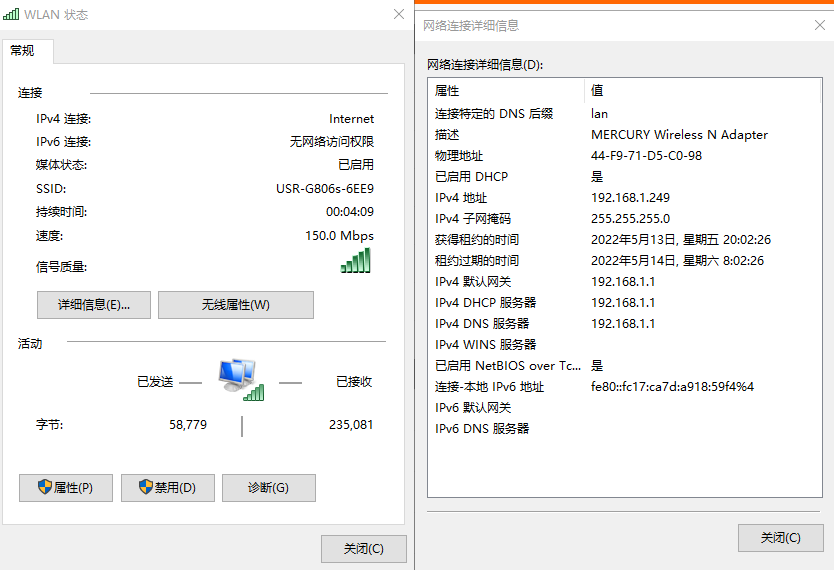Screen dimensions: 834x570
Task: Click the shielded 属性(P) button
Action: (x=66, y=488)
